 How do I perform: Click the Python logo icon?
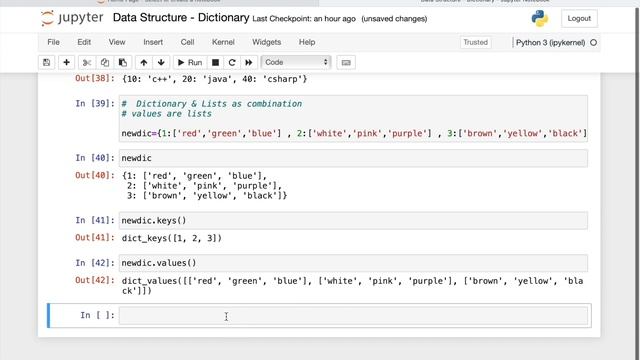[540, 18]
